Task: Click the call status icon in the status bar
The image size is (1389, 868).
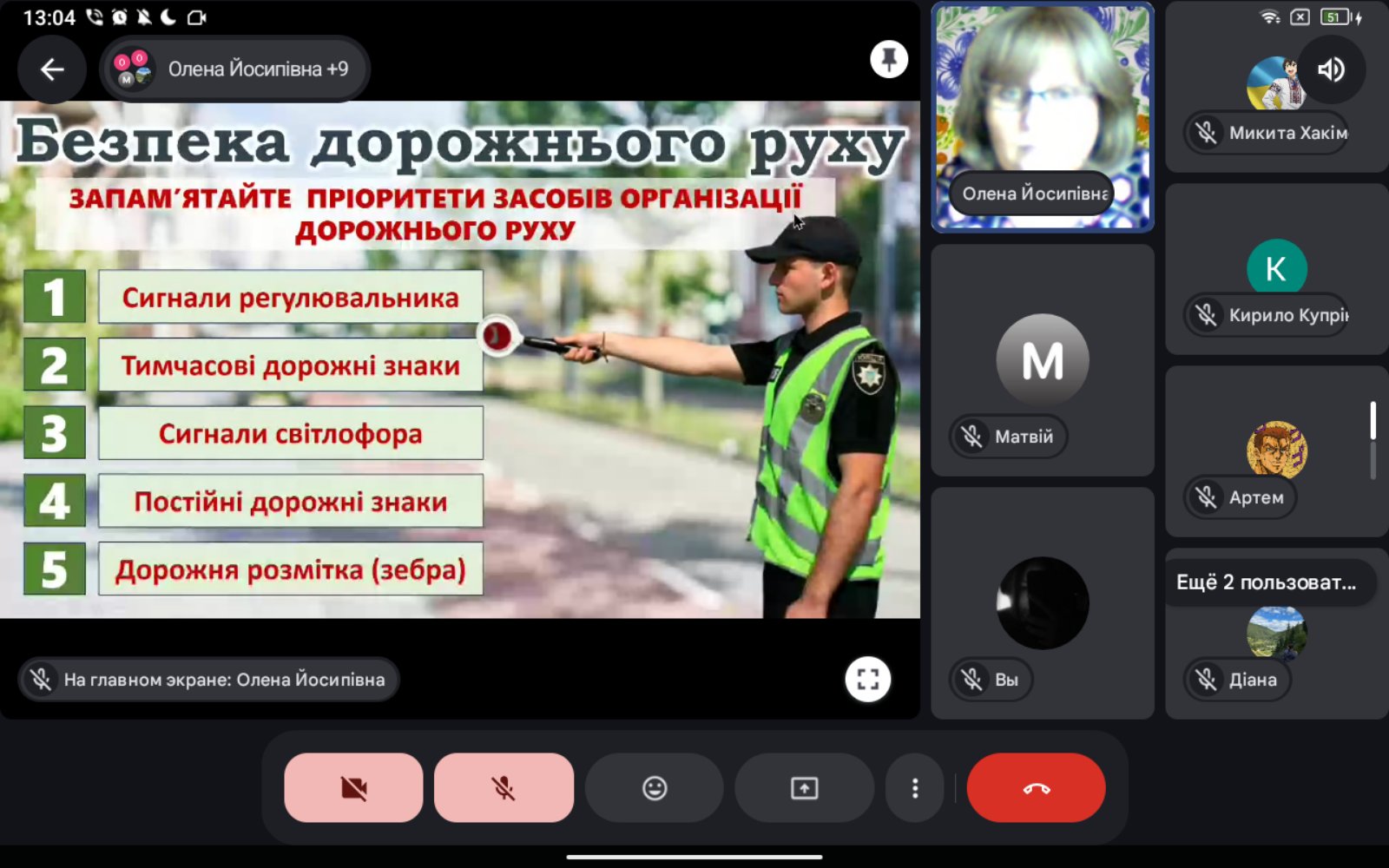Action: click(x=94, y=17)
